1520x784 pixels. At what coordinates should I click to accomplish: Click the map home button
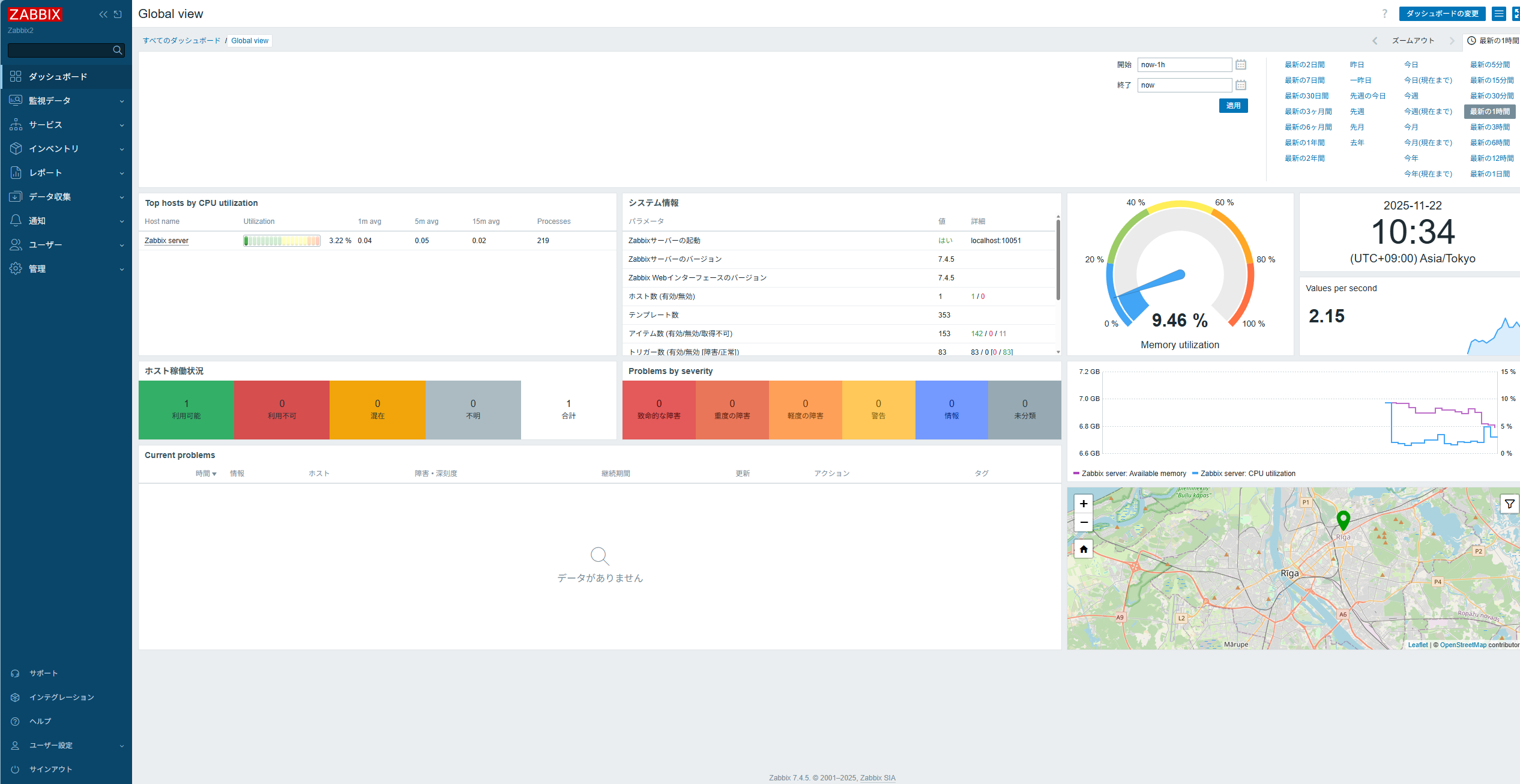pyautogui.click(x=1084, y=549)
